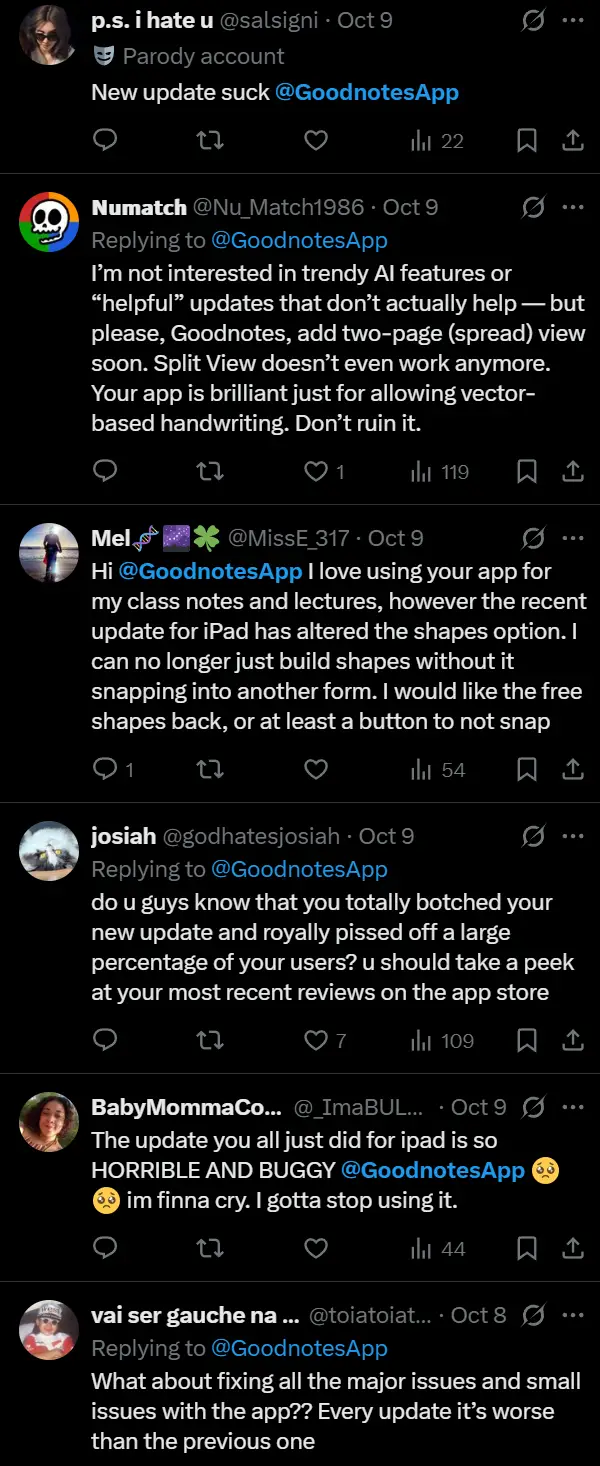Repost BabyMommaCo's tweet about iPad update

pyautogui.click(x=210, y=1248)
